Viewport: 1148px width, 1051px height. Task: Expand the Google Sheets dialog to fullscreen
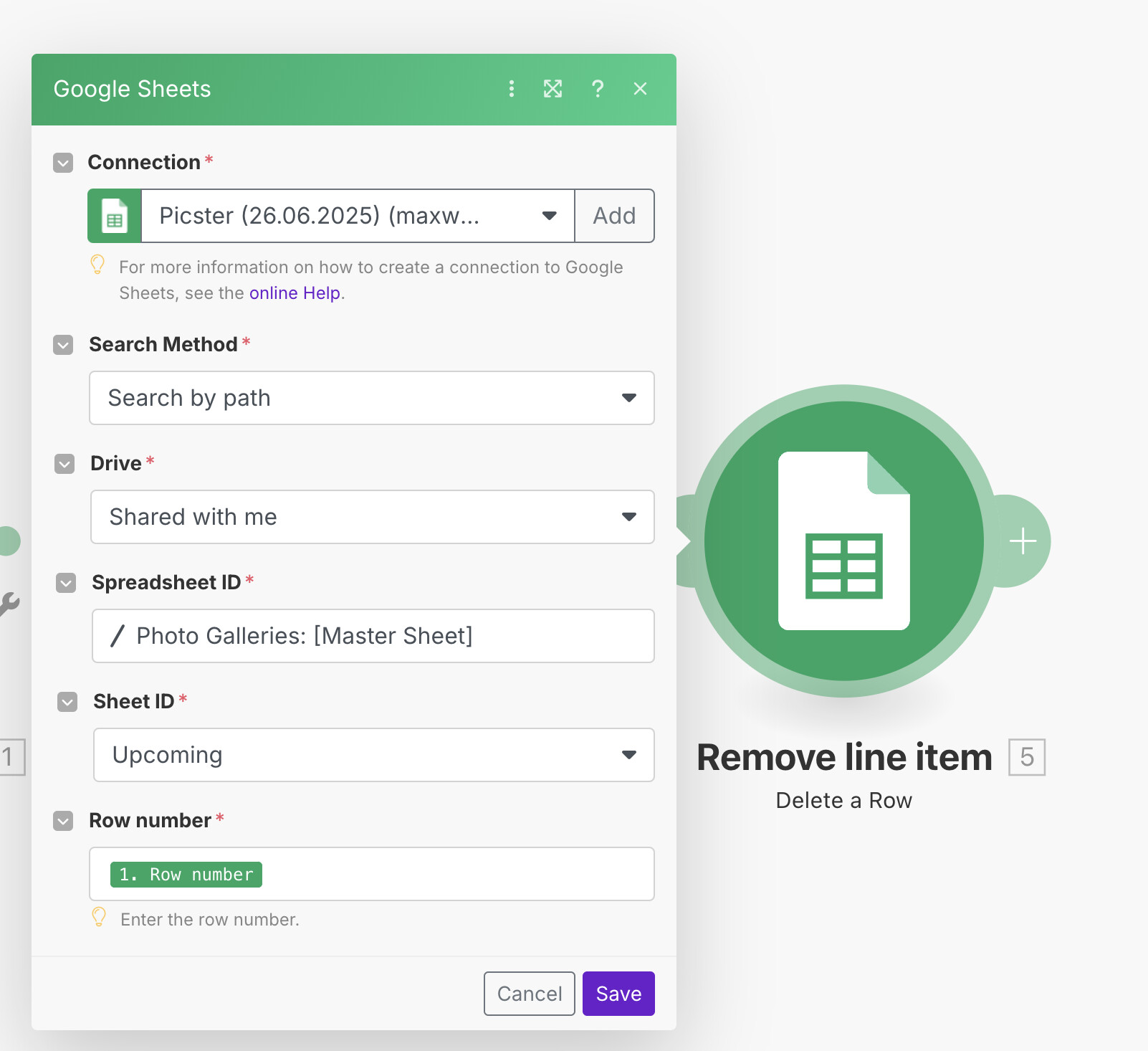553,88
